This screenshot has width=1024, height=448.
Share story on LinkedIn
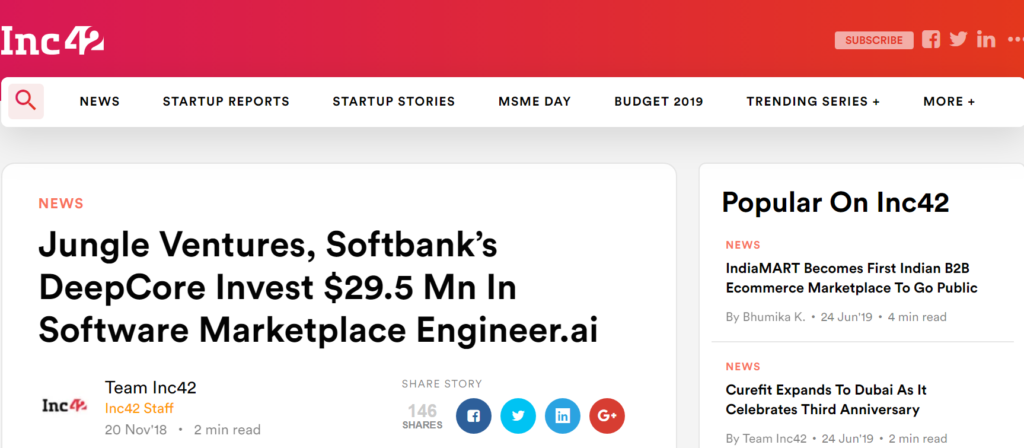pyautogui.click(x=563, y=415)
